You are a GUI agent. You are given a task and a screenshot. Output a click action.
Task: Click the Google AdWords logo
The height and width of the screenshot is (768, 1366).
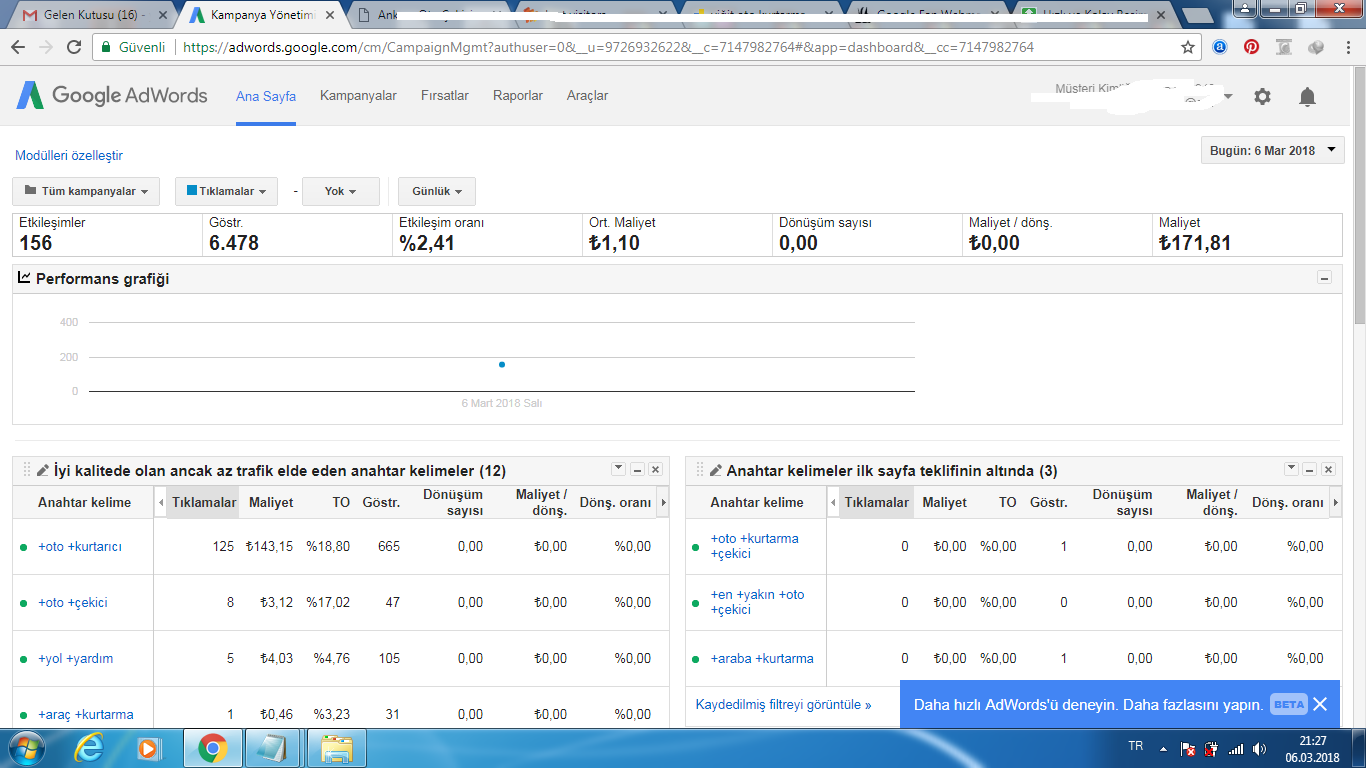click(x=112, y=95)
